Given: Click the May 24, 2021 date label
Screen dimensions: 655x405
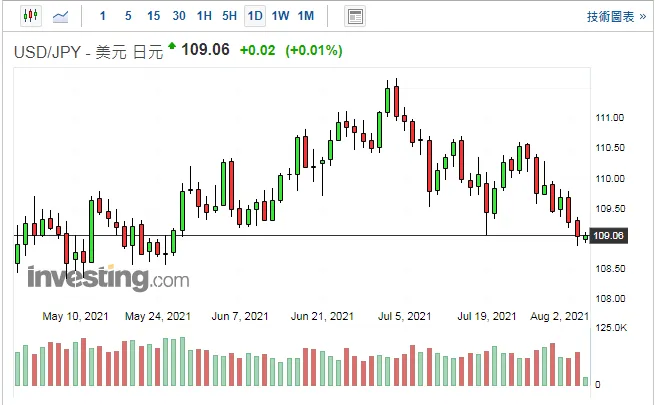Looking at the screenshot, I should [x=158, y=316].
